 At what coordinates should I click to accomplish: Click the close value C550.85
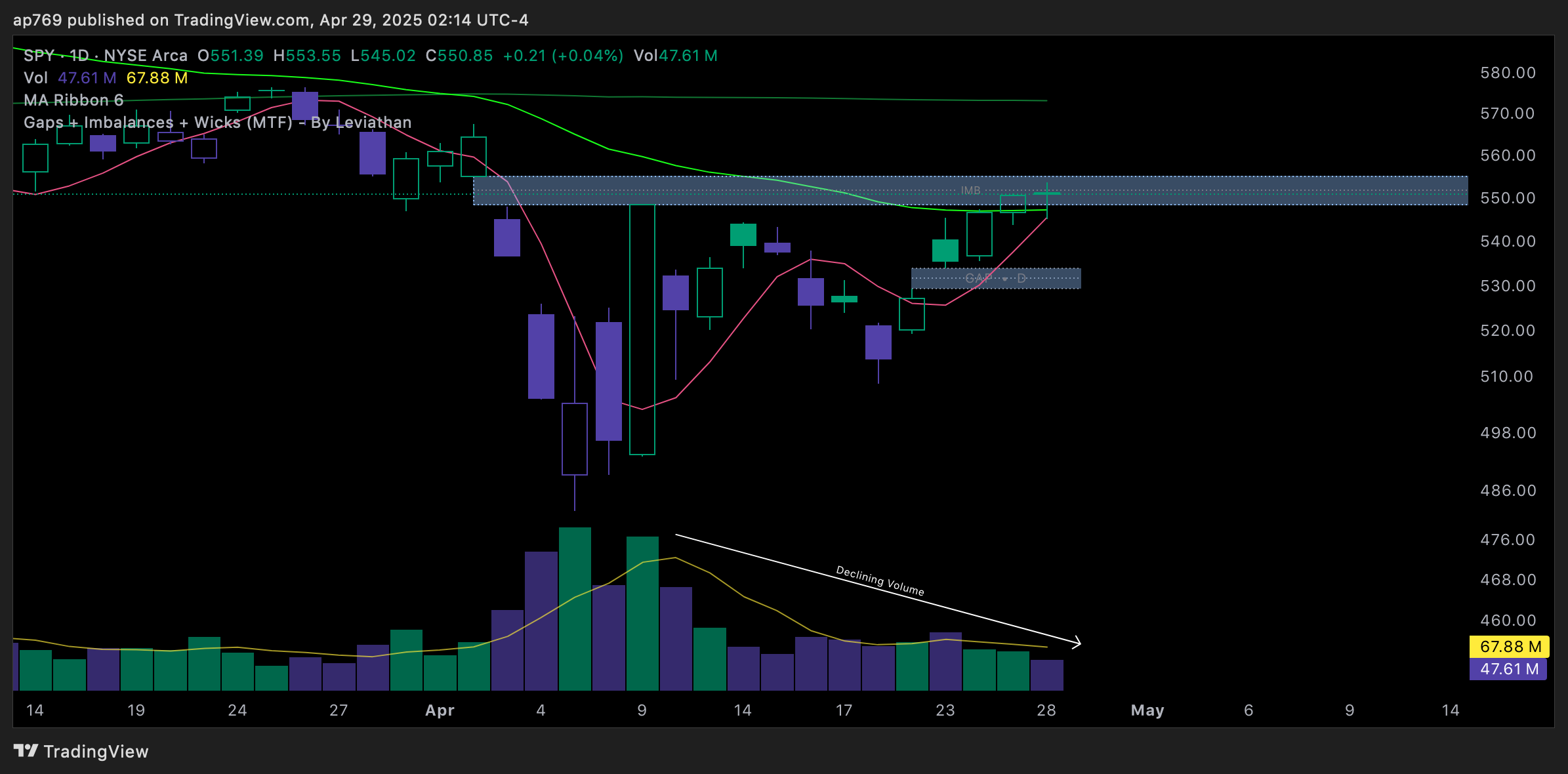[459, 56]
